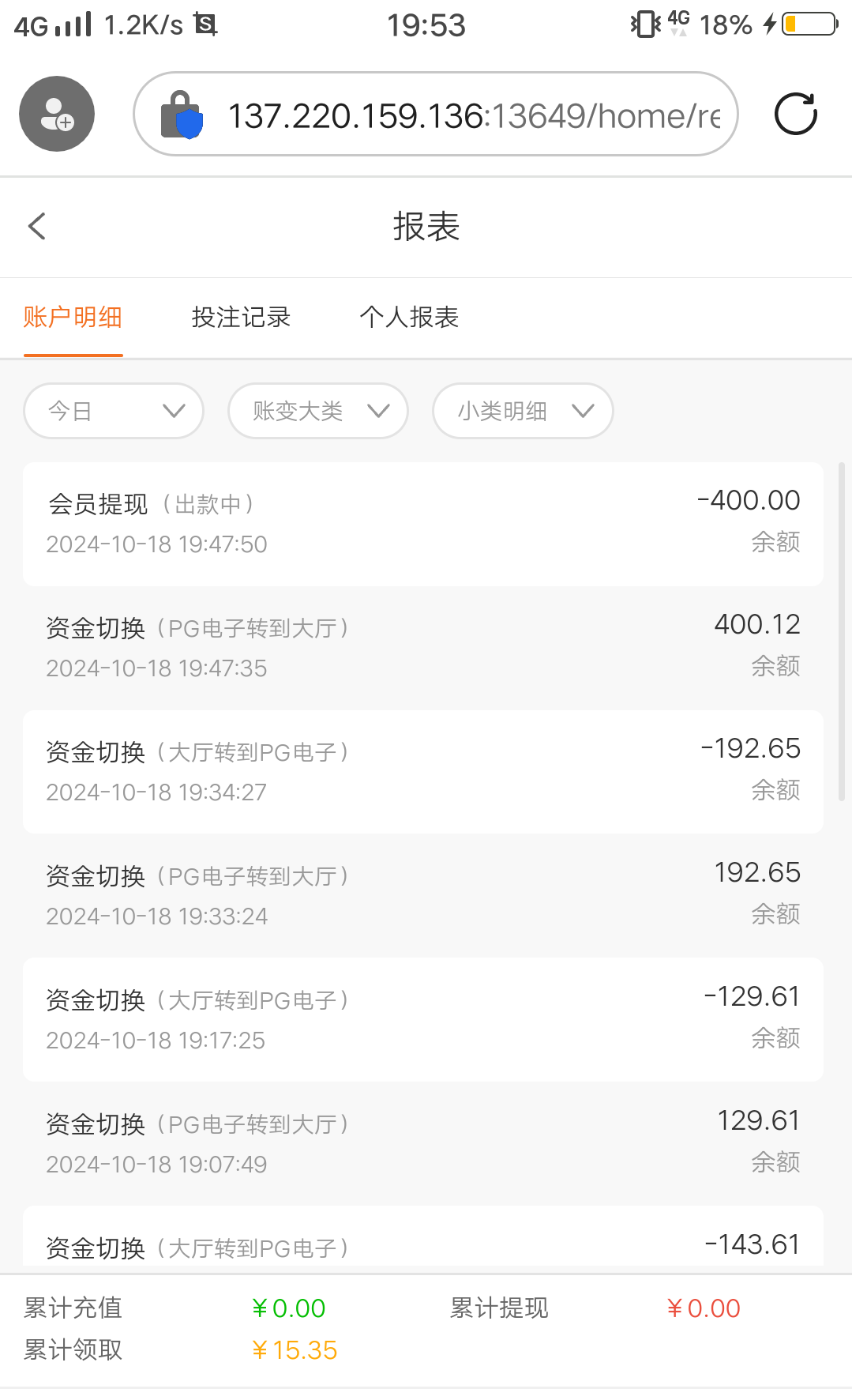This screenshot has height=1400, width=852.
Task: Open the 今日 date filter dropdown
Action: pyautogui.click(x=114, y=411)
